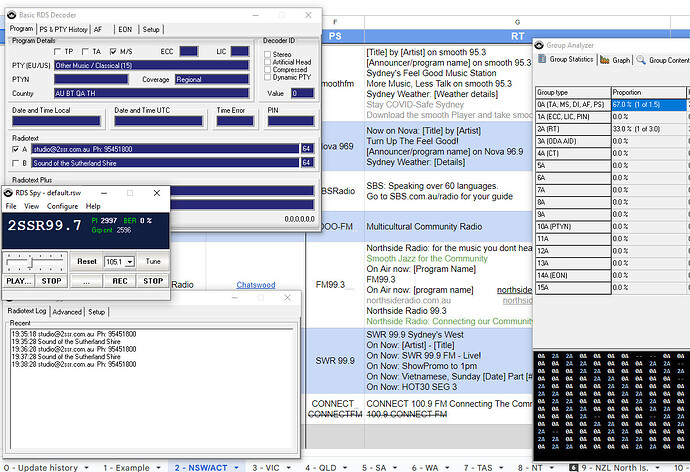Select the Advanced tab in Radiotext window
This screenshot has height=472, width=690.
65,312
